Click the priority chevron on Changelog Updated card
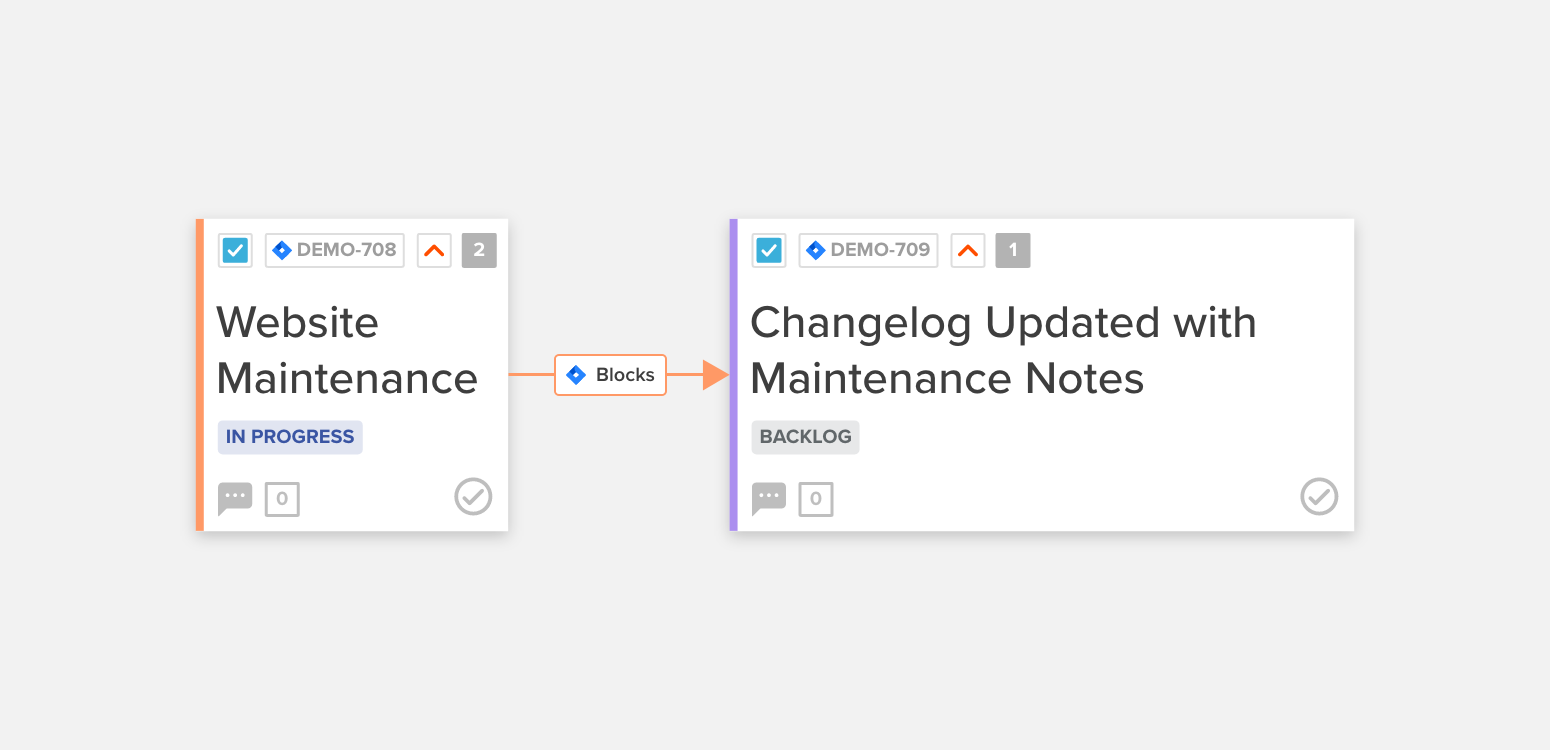Screen dimensions: 1550x750 point(968,250)
